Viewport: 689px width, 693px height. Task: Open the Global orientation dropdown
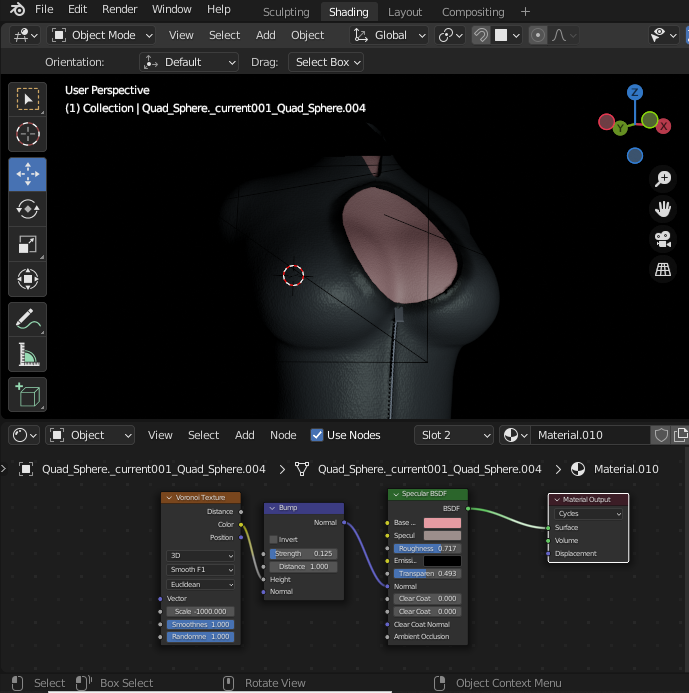389,35
